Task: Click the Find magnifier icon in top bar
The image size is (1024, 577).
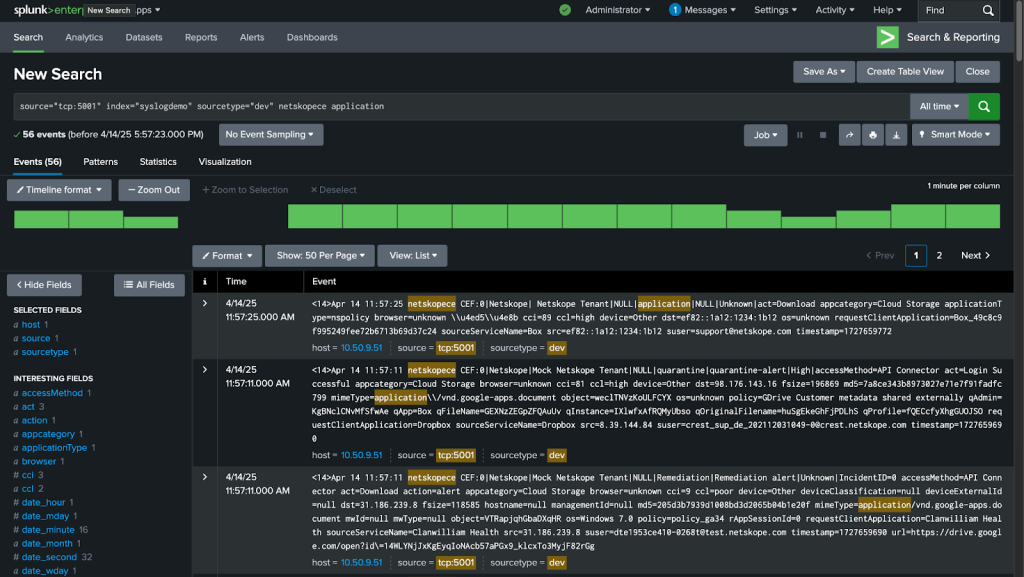Action: click(x=988, y=10)
